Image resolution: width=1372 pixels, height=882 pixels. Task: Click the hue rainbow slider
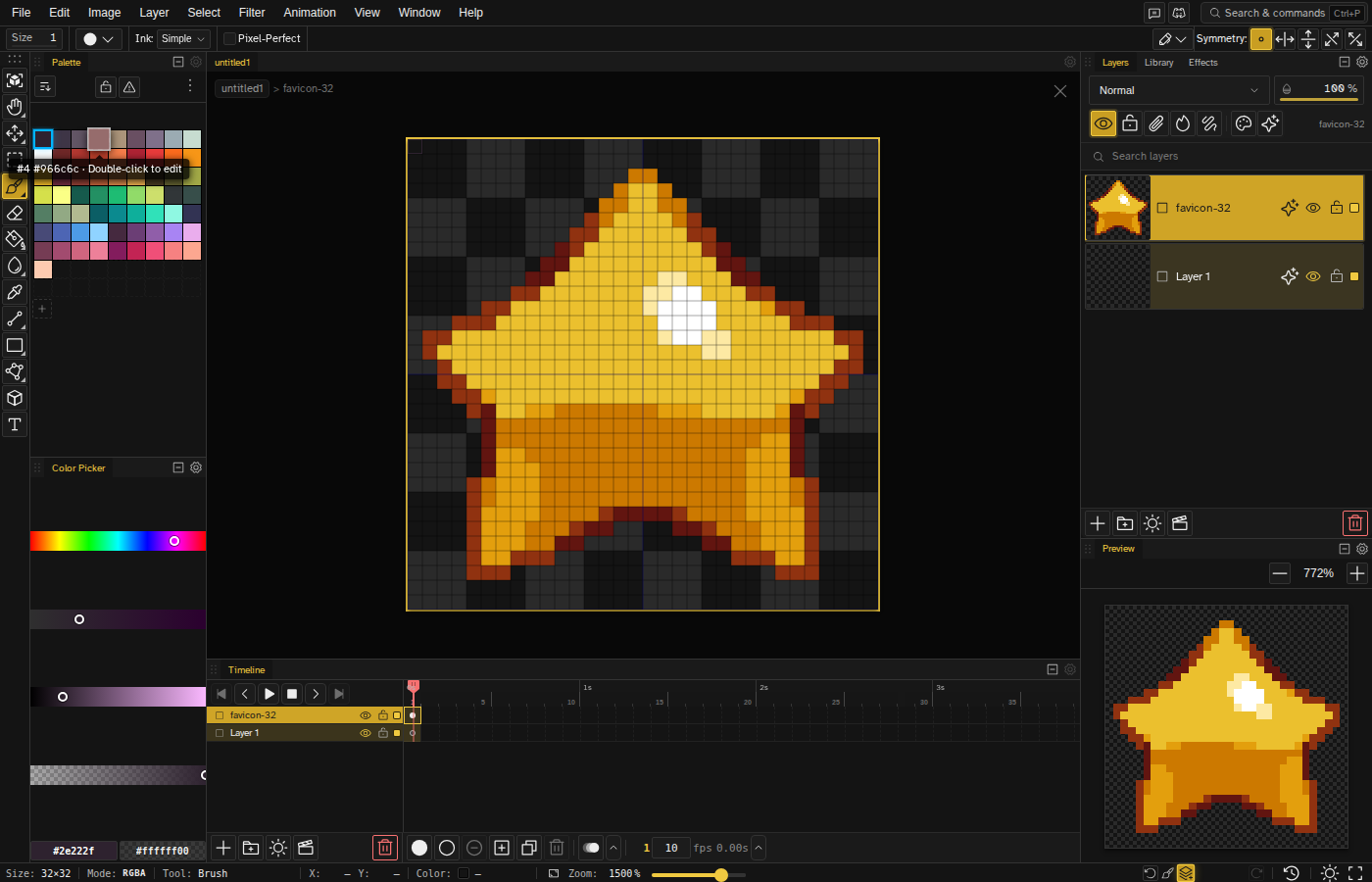click(118, 541)
